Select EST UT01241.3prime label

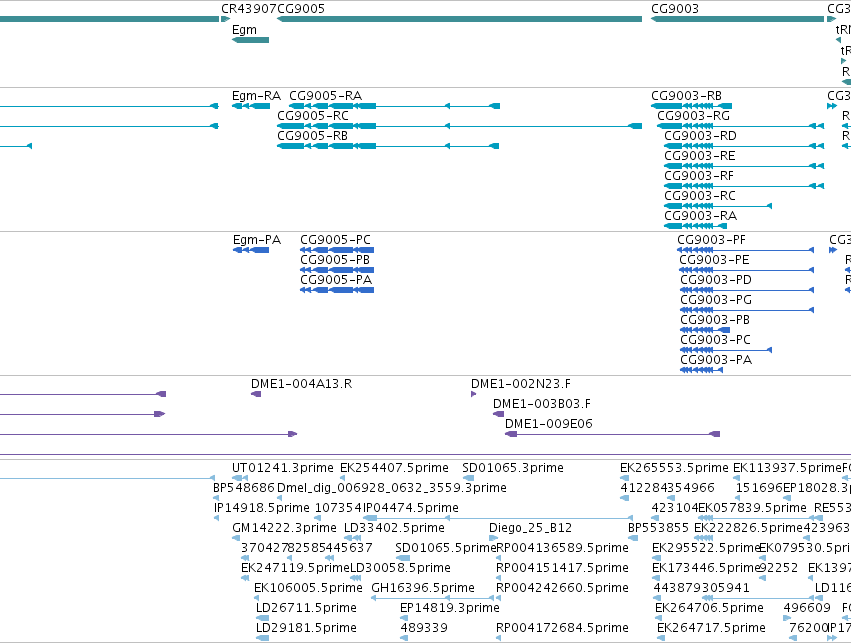[x=283, y=468]
